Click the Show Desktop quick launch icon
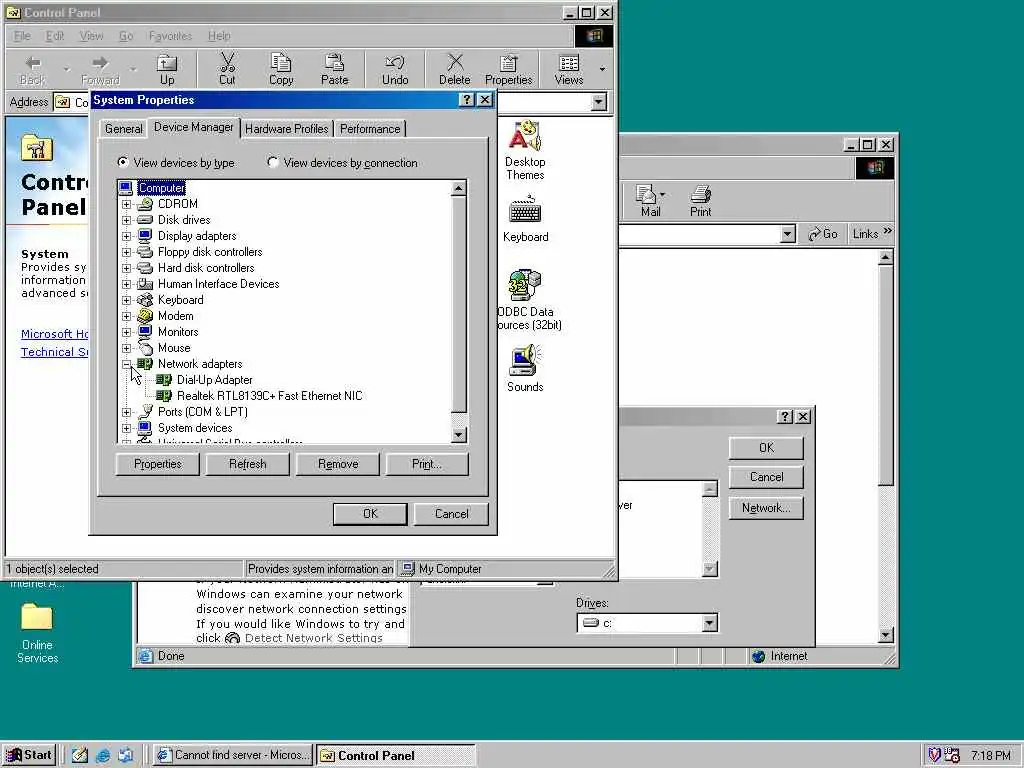Screen dimensions: 1024x768 (80, 755)
